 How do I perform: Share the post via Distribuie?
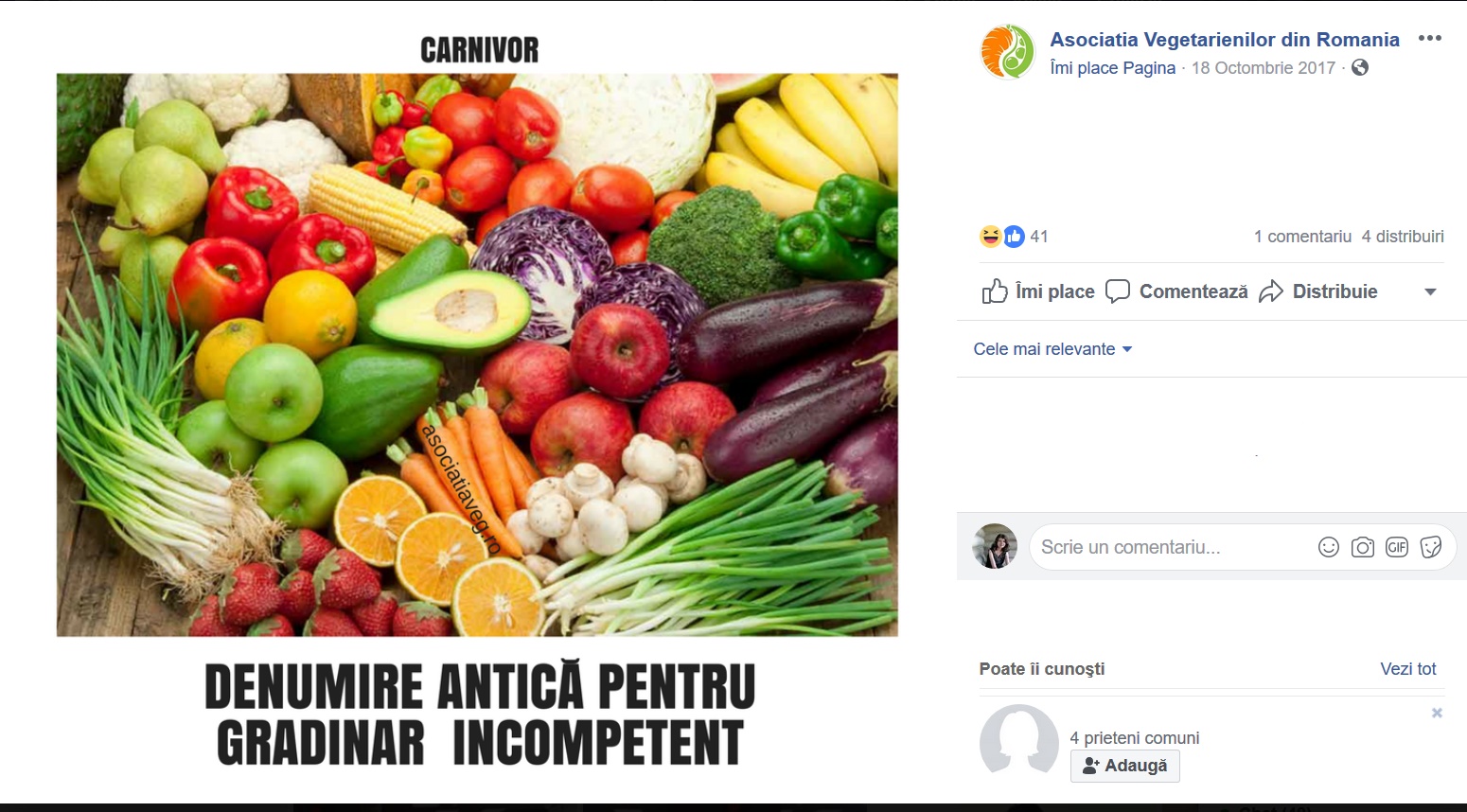(x=1317, y=291)
